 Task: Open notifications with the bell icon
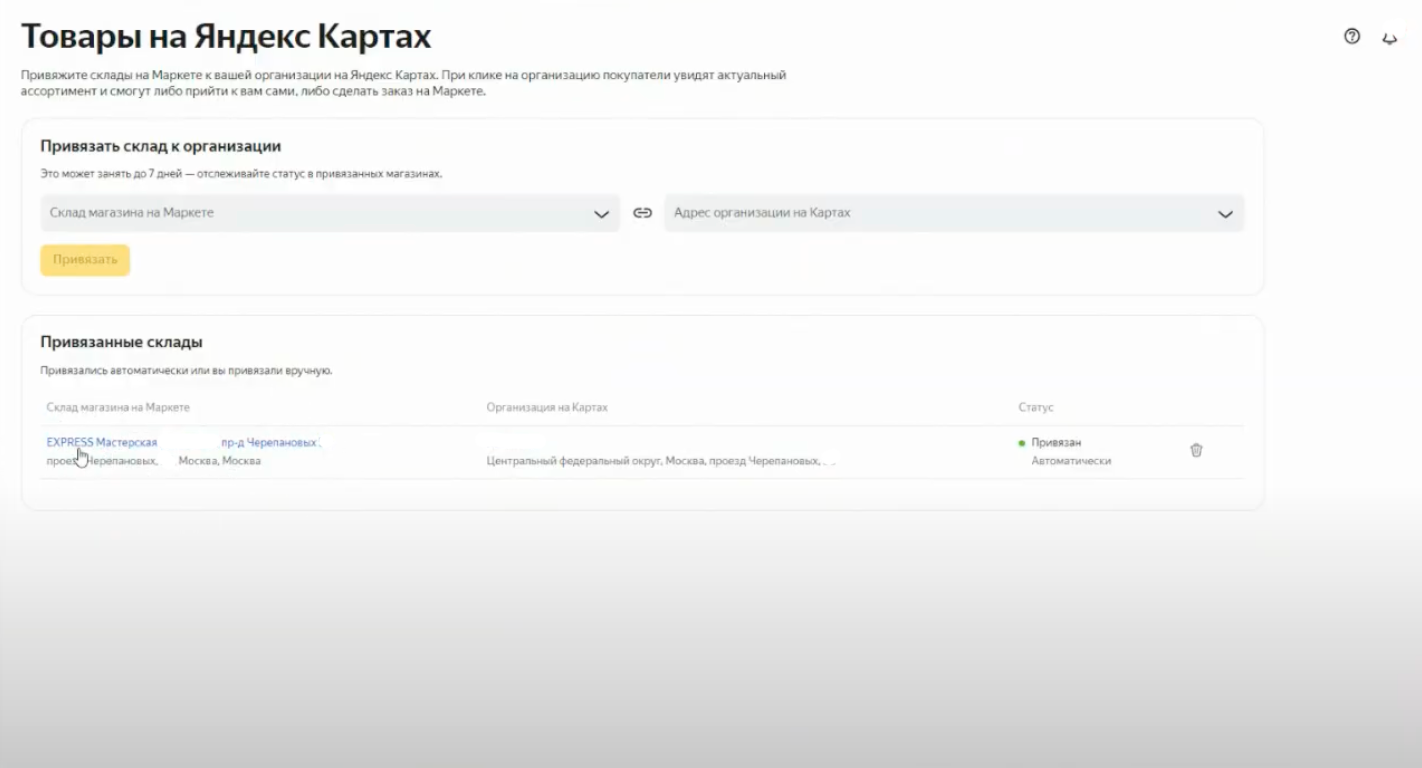click(1389, 38)
